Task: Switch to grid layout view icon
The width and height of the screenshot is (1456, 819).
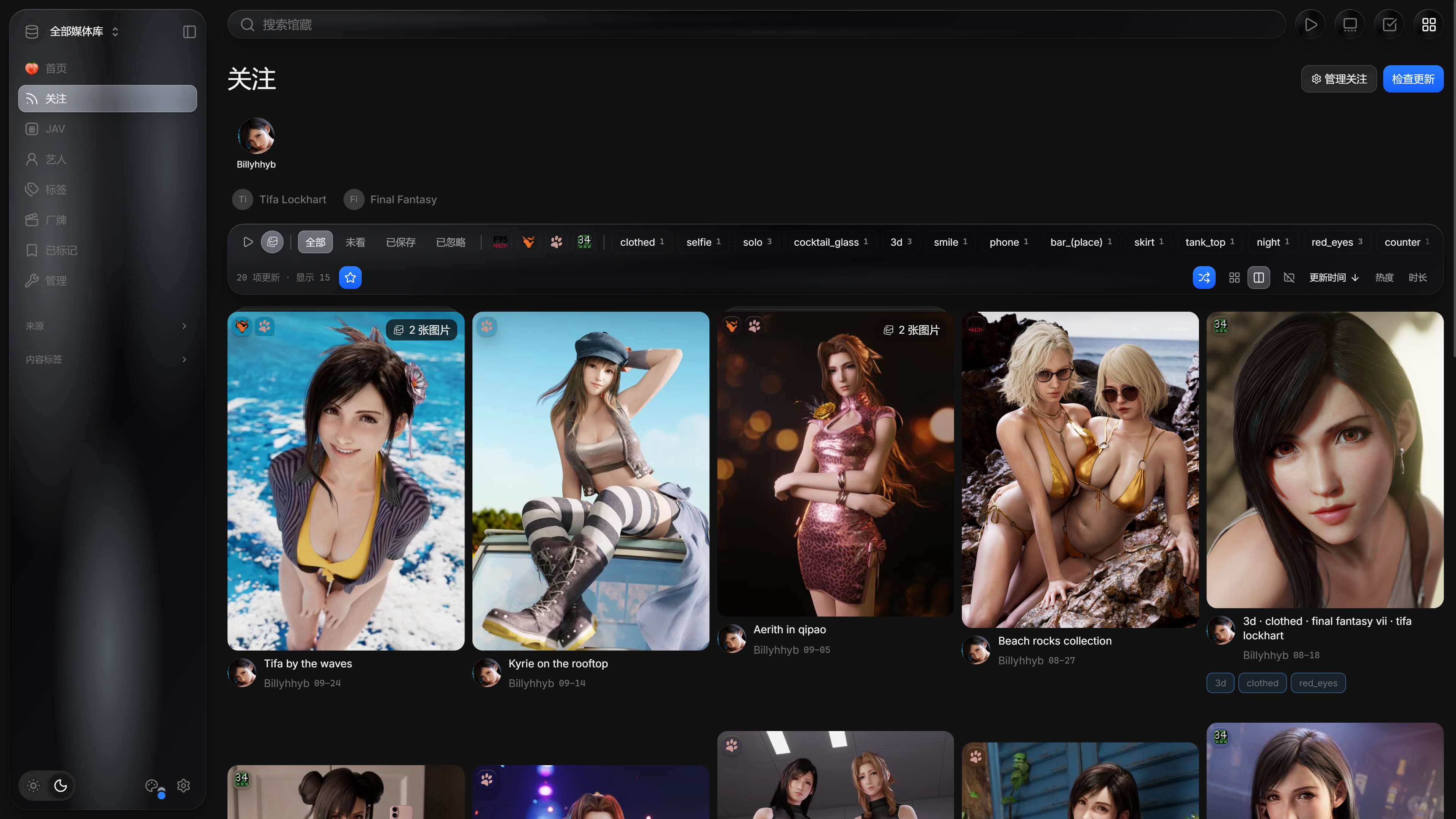Action: point(1235,278)
